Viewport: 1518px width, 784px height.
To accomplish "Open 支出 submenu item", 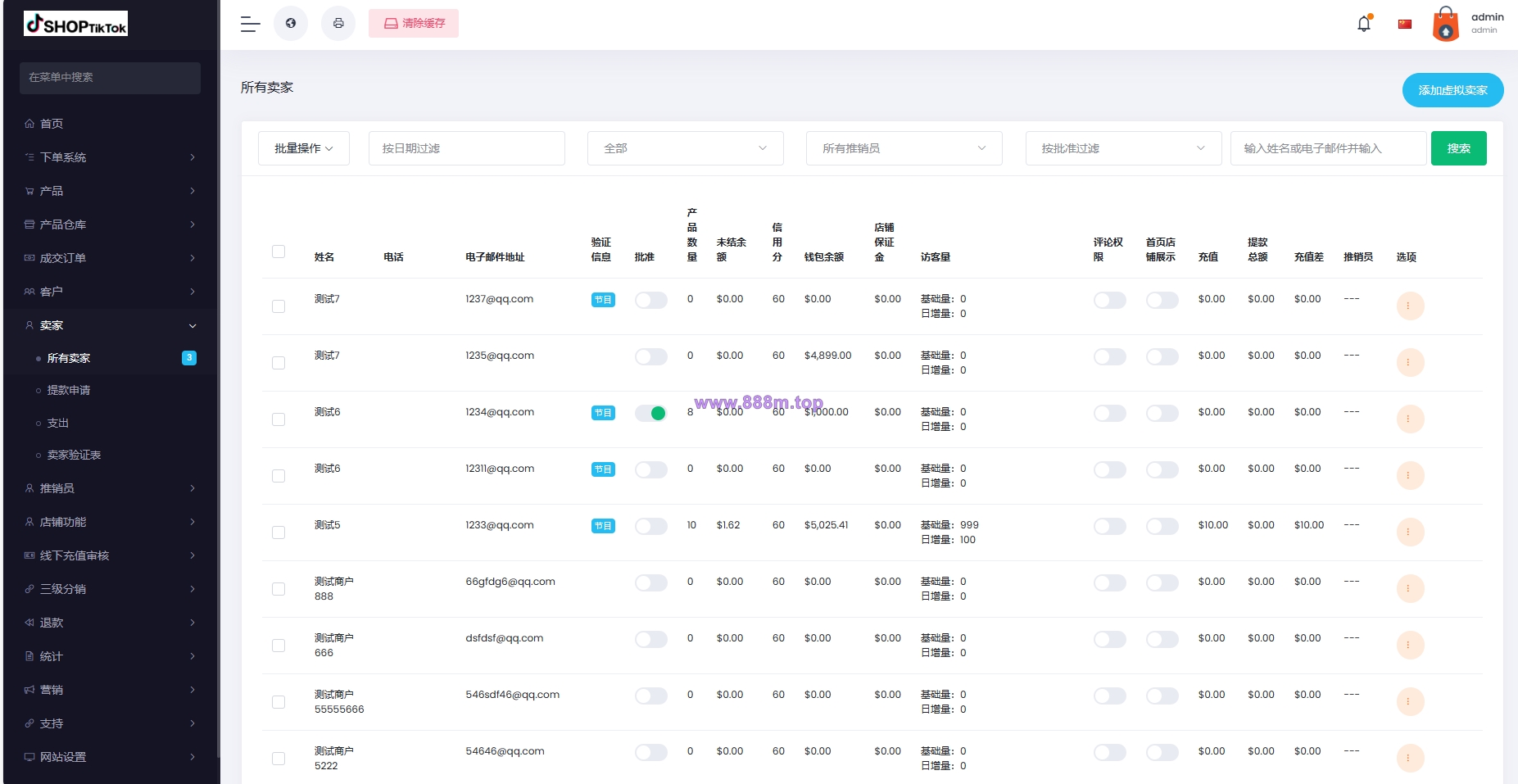I will [58, 424].
